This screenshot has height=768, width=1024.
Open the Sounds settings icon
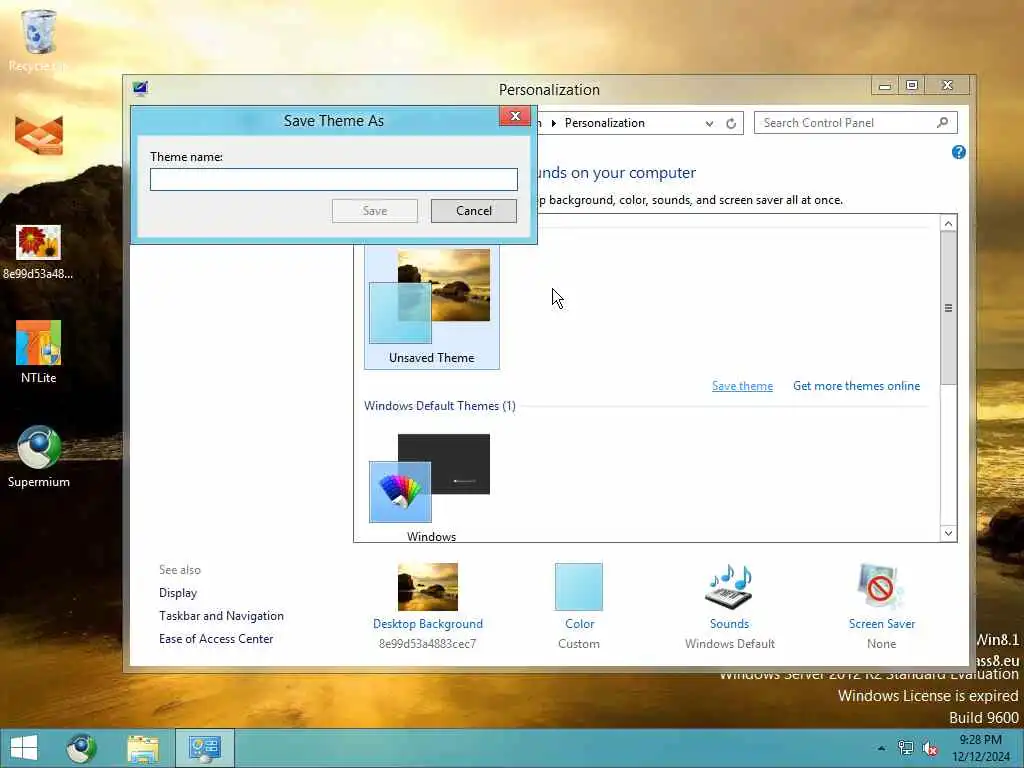click(729, 586)
